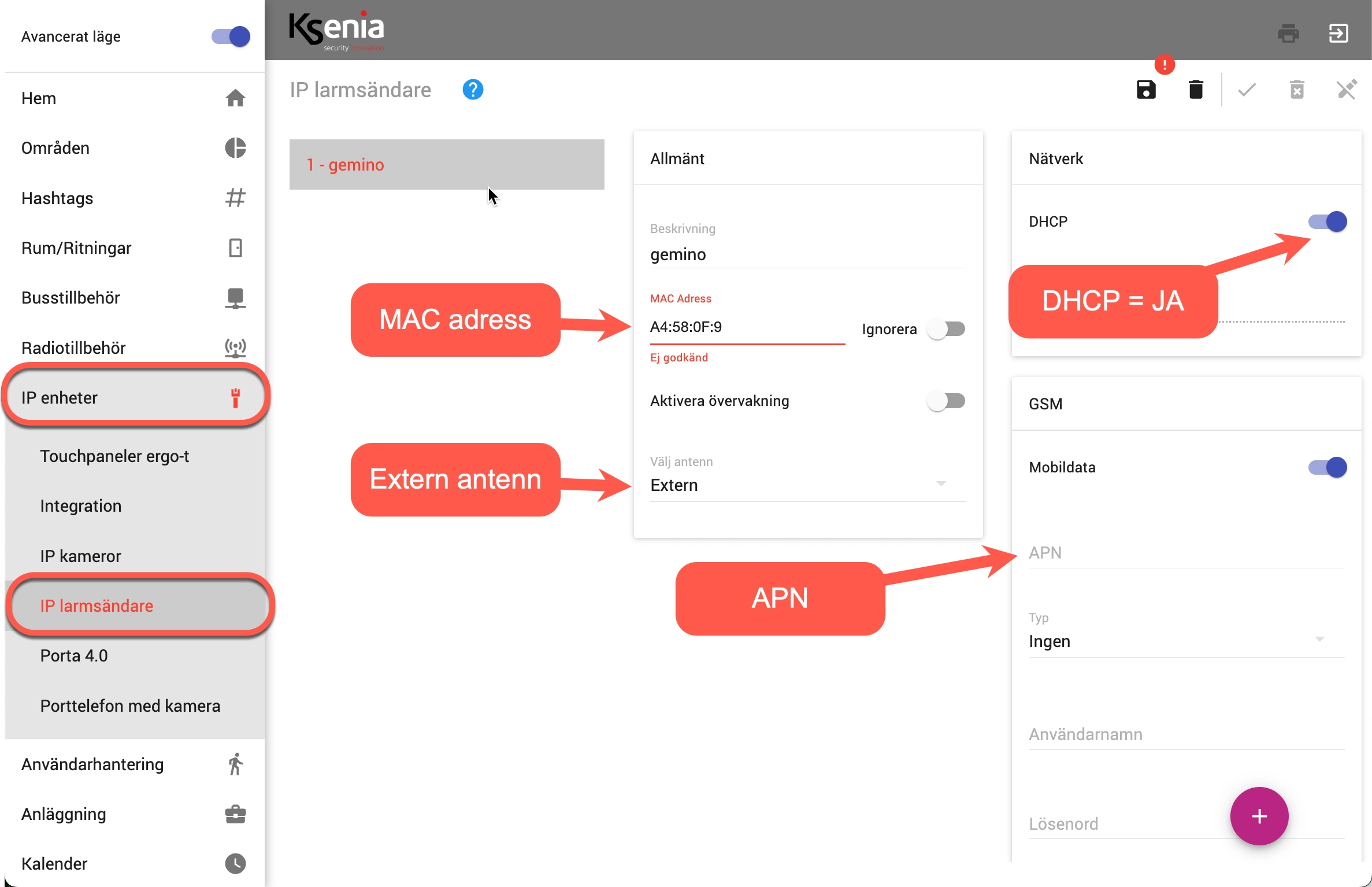Screen dimensions: 1372x887
Task: Enable the Ignorera MAC toggle
Action: click(945, 329)
